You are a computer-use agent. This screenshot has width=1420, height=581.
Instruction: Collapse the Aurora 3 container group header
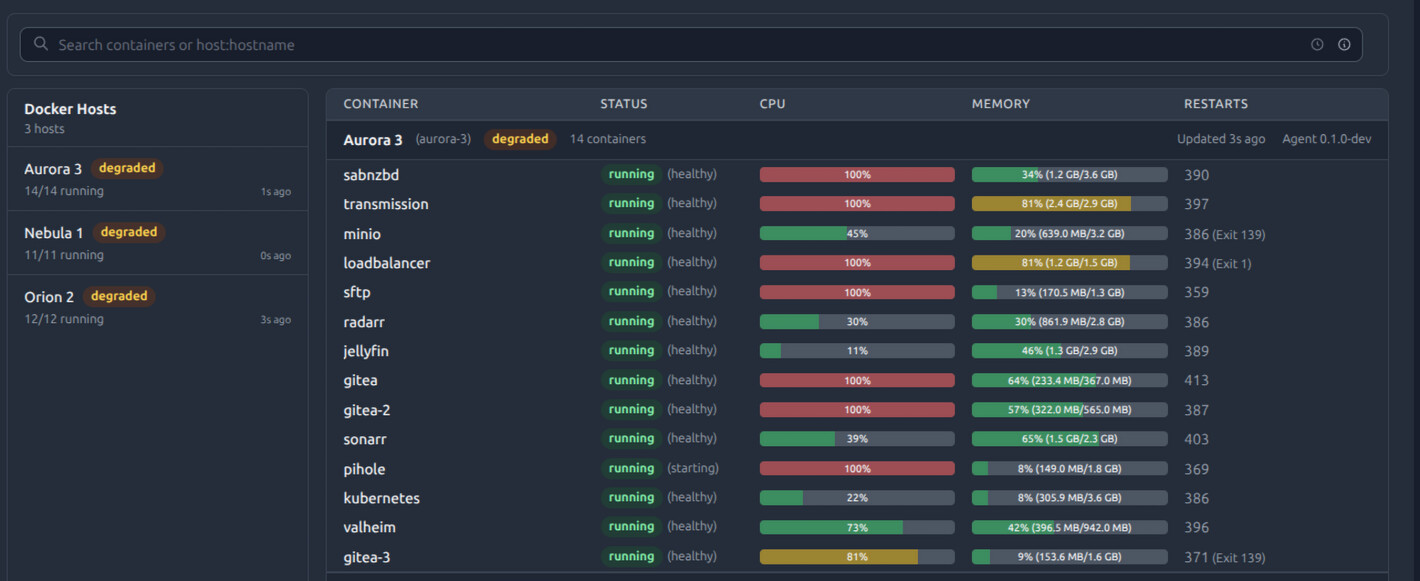click(x=373, y=140)
